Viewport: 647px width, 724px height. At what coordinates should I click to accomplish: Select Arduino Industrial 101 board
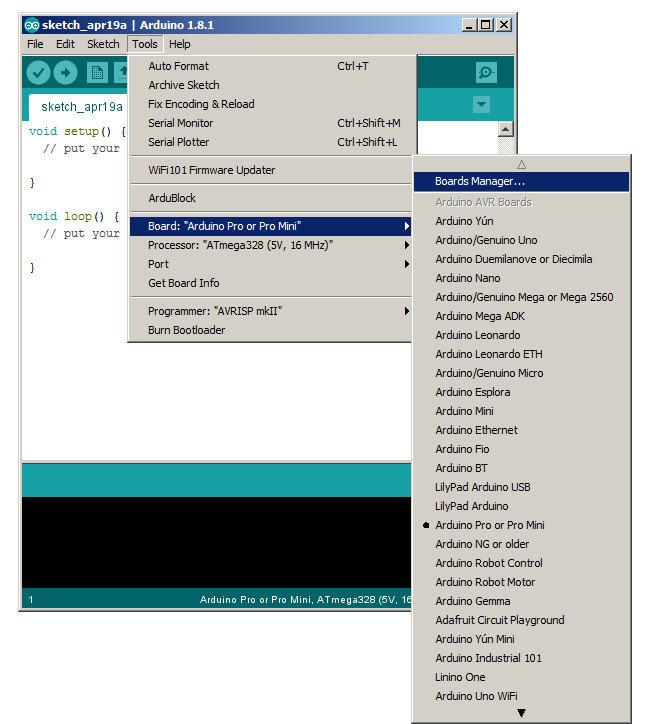pyautogui.click(x=521, y=658)
